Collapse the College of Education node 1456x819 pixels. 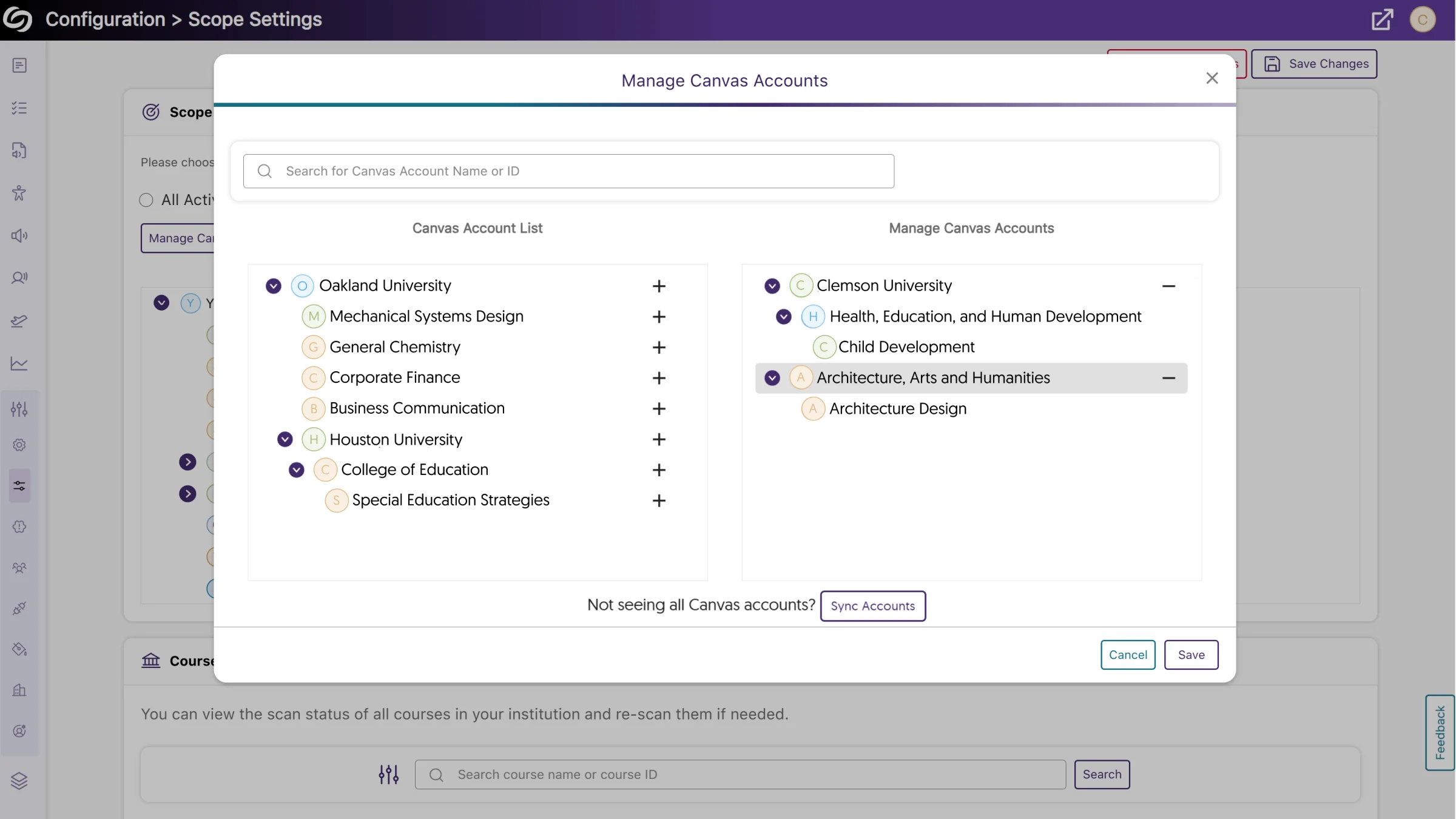tap(297, 470)
